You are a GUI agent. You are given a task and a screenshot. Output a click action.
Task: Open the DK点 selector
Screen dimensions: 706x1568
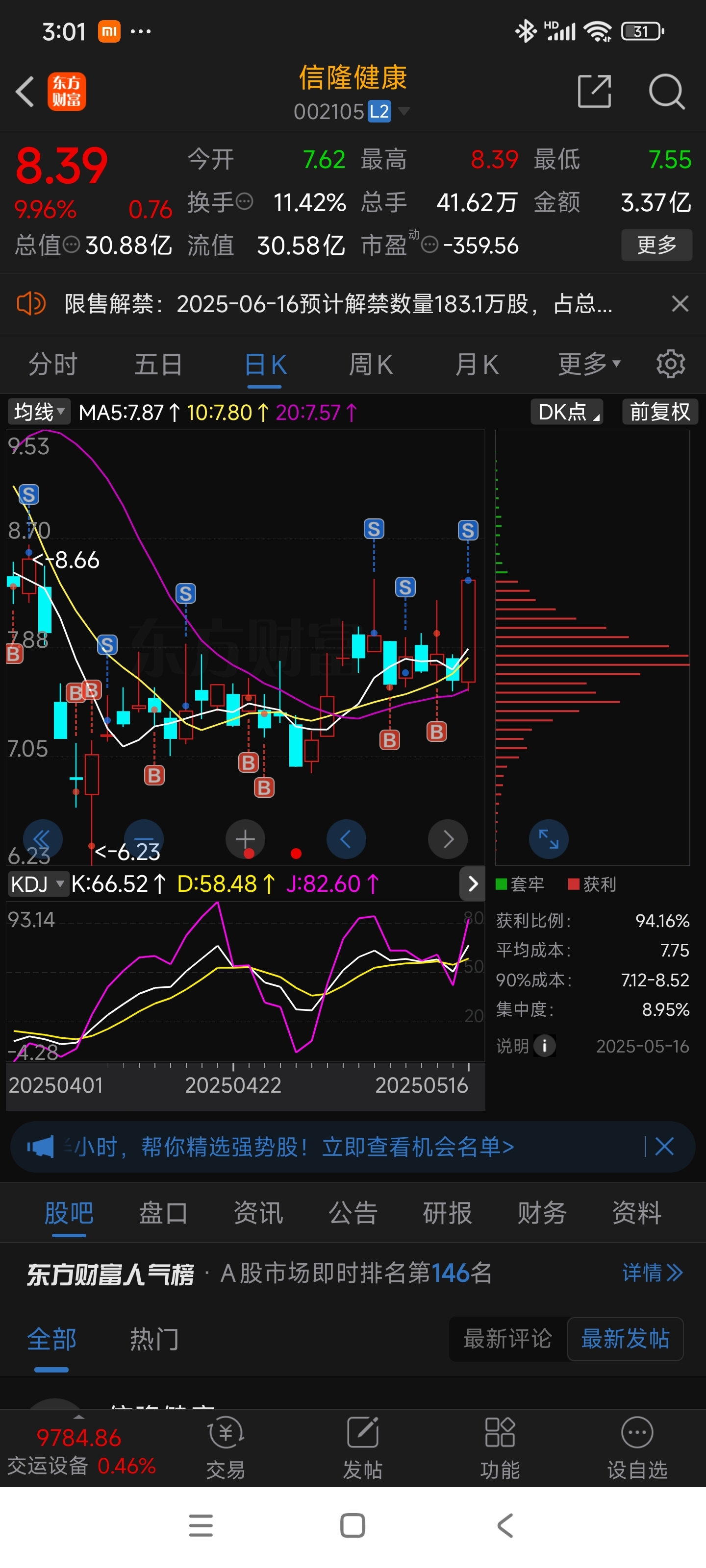pyautogui.click(x=566, y=412)
